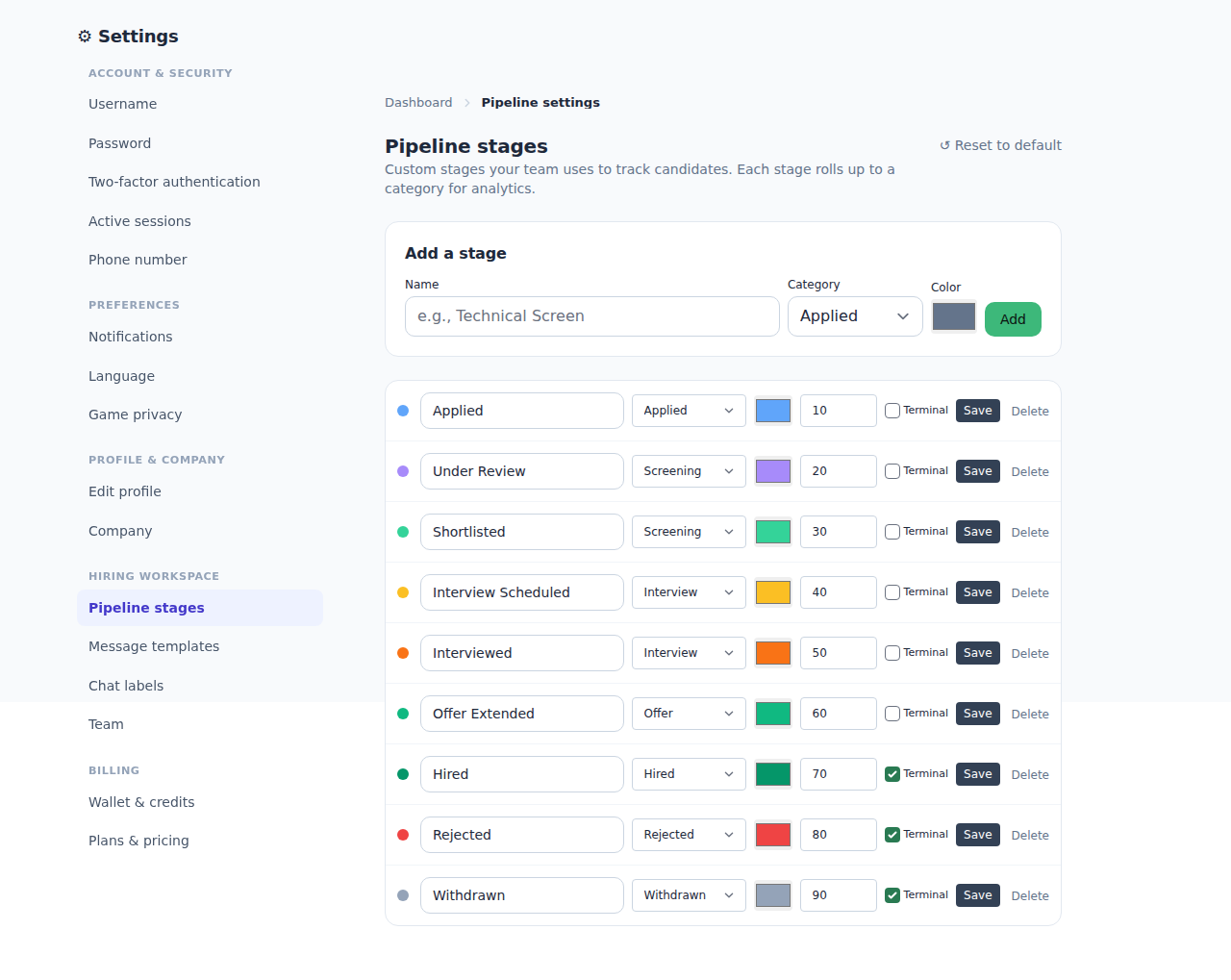
Task: Click the breadcrumb chevron after Dashboard
Action: point(467,103)
